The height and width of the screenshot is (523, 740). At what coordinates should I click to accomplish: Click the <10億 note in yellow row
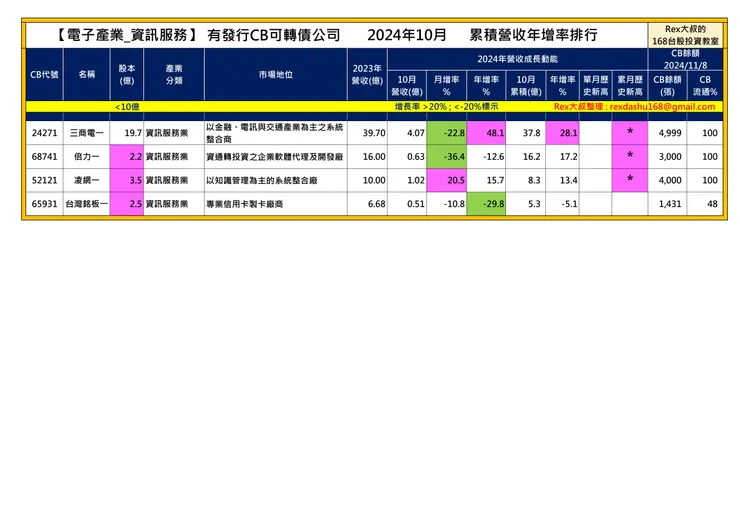[127, 107]
